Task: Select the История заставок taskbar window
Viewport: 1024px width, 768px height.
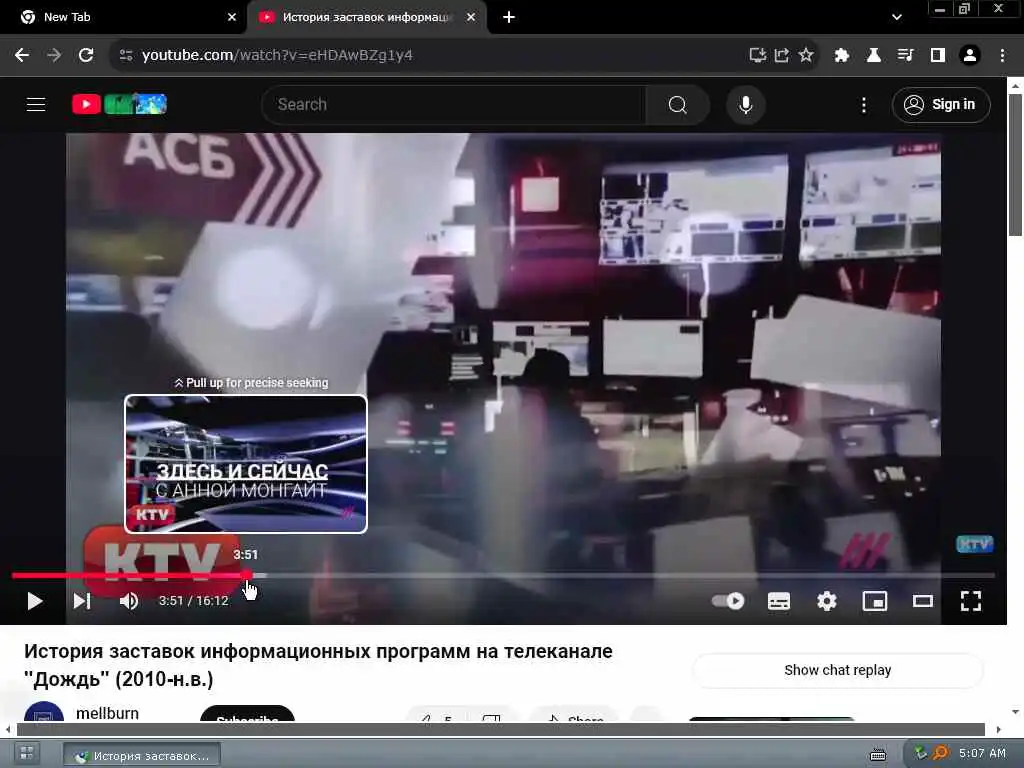Action: tap(142, 756)
